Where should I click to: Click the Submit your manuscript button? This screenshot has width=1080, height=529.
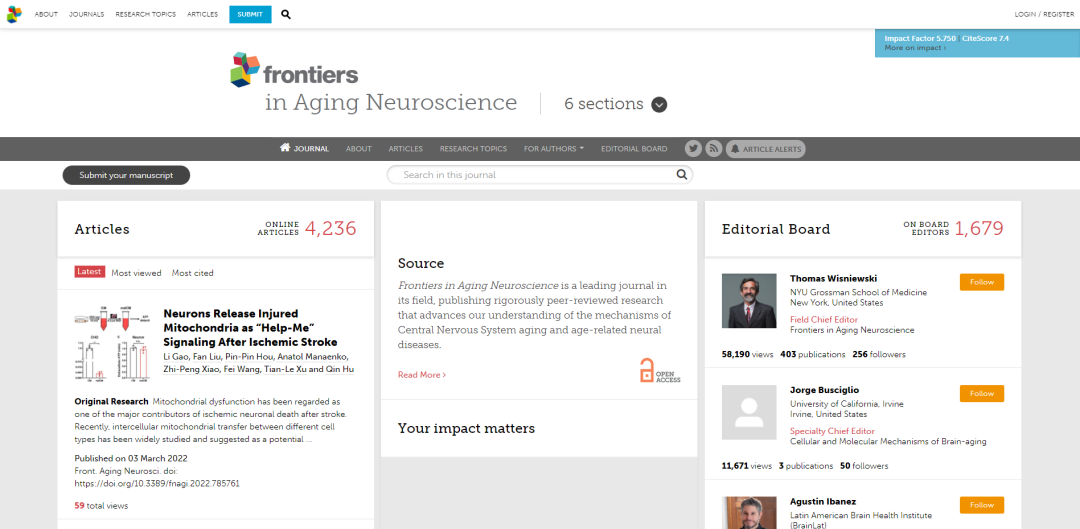pos(126,175)
